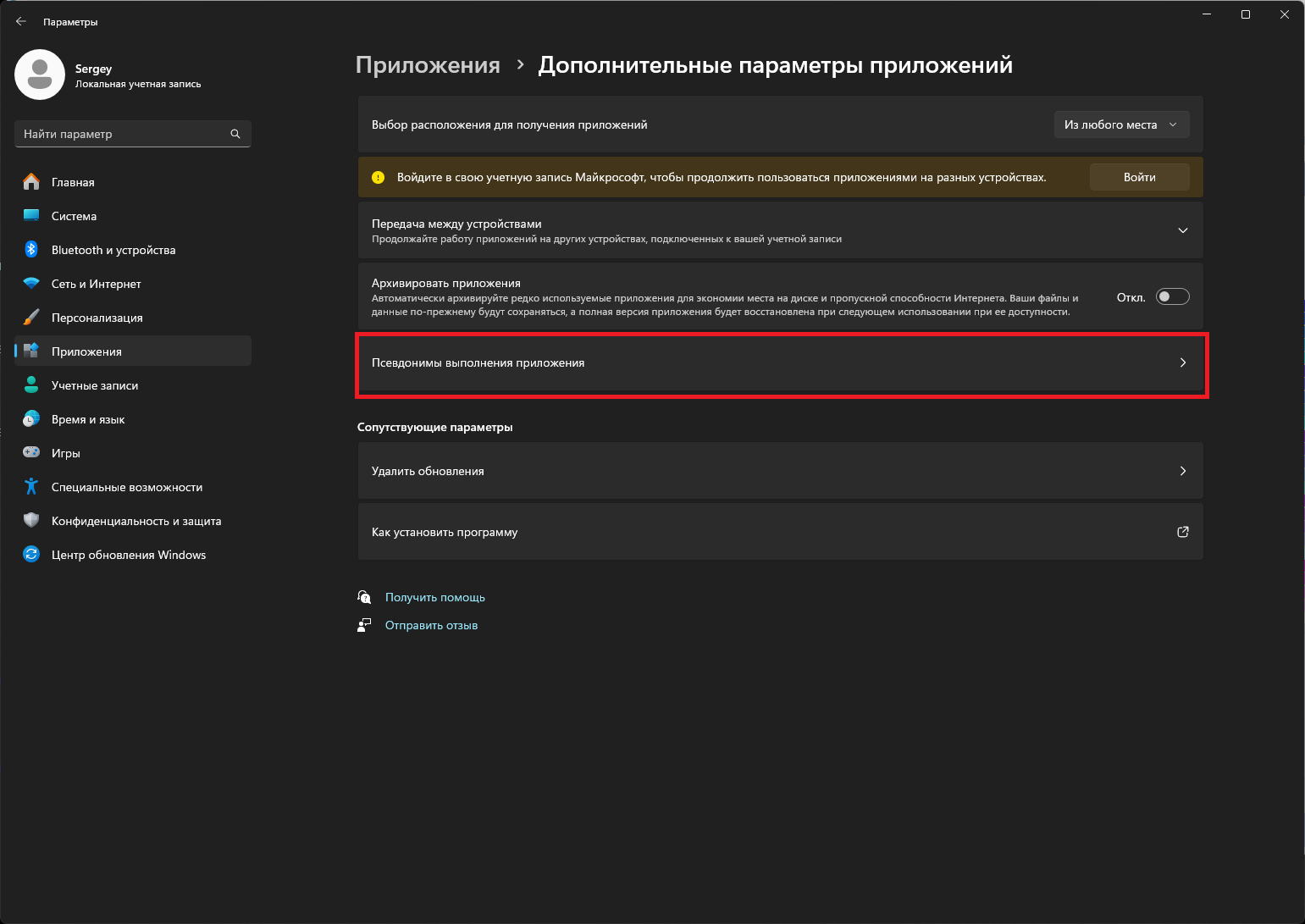The width and height of the screenshot is (1305, 924).
Task: Click the Bluetooth icon in sidebar
Action: click(31, 250)
